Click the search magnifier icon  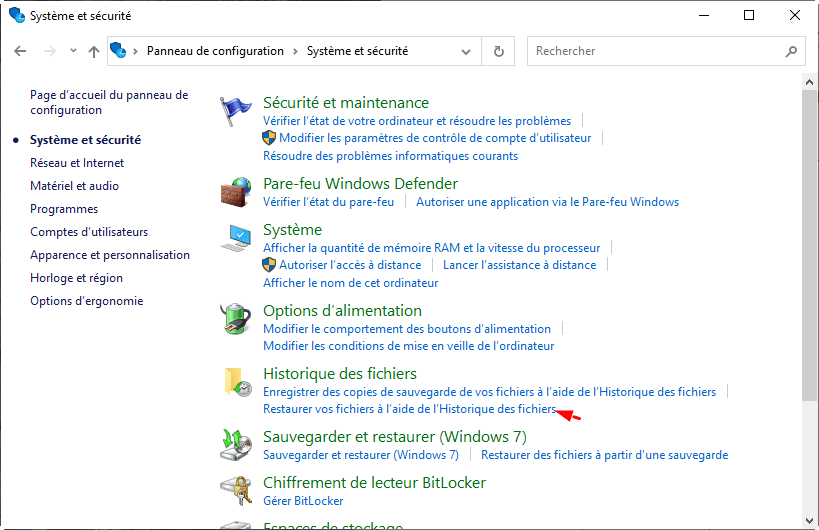point(791,51)
